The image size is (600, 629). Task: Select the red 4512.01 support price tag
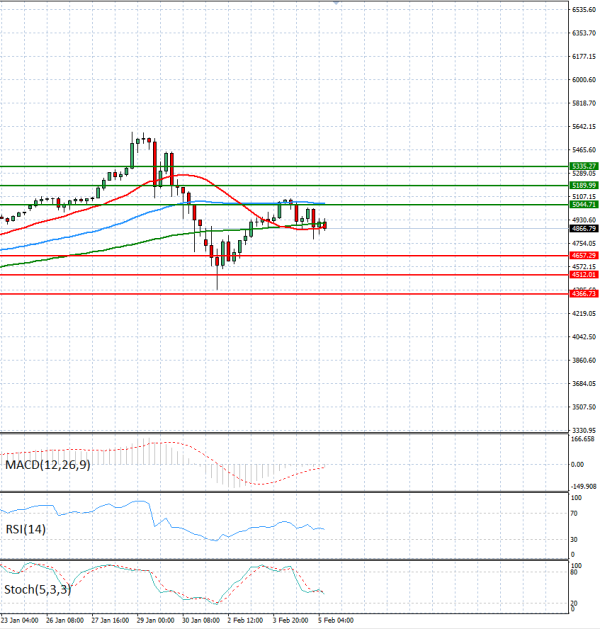tap(584, 275)
